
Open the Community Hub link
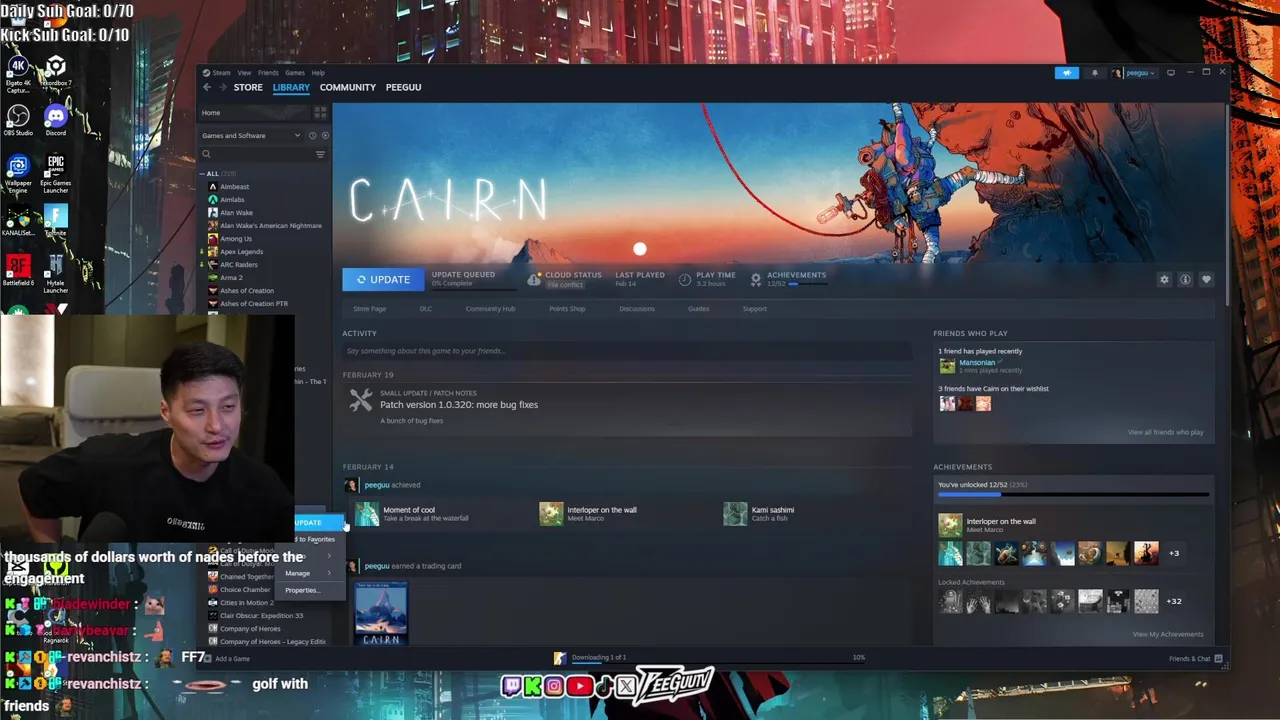[490, 309]
